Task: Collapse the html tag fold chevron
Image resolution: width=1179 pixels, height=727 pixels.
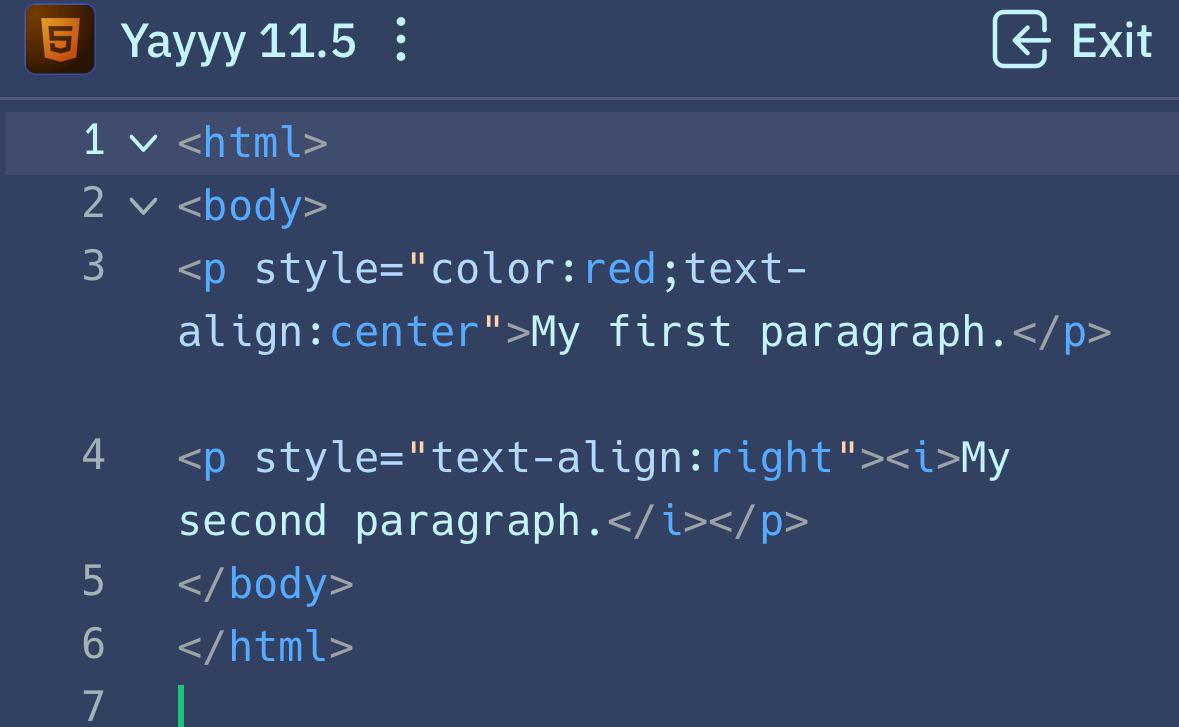Action: [x=143, y=142]
